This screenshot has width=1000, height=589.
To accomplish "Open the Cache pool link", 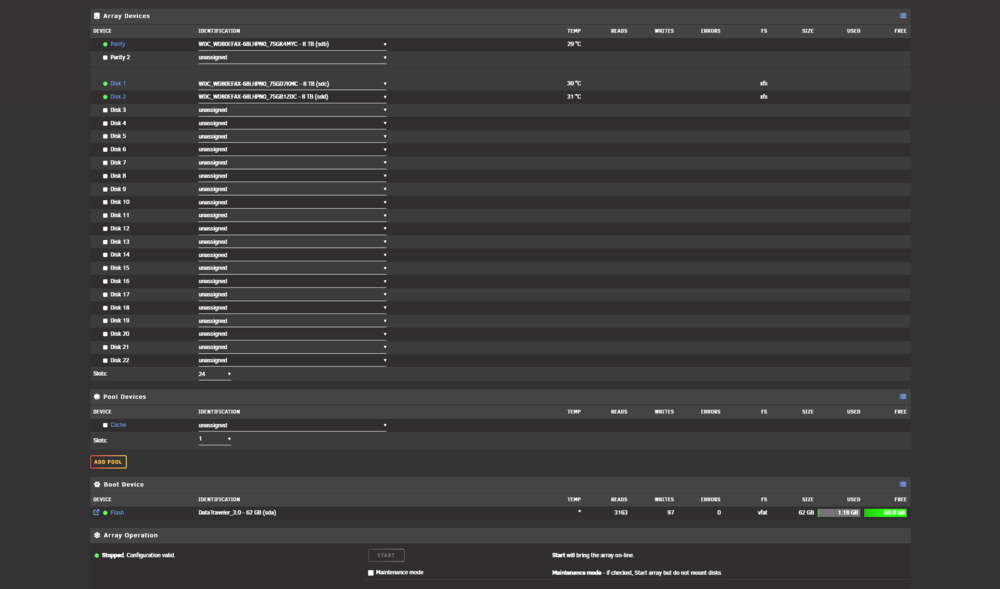I will pos(118,425).
